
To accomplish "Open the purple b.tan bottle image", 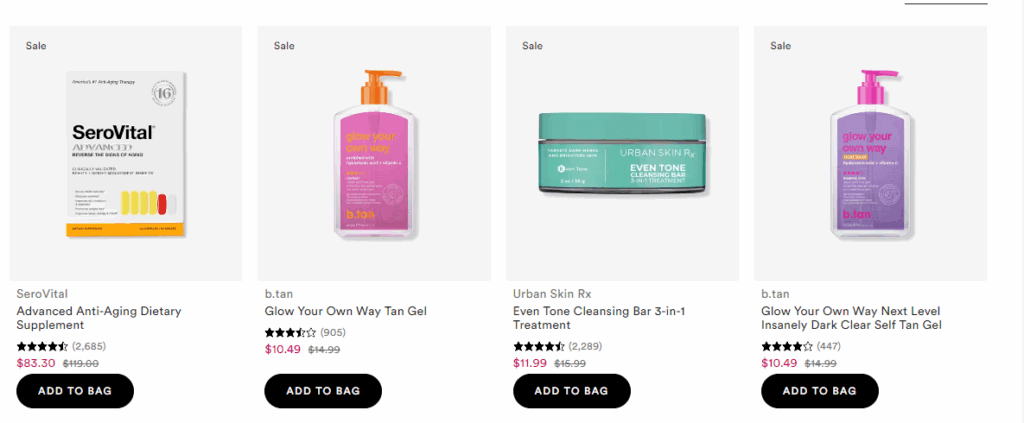I will pos(869,153).
